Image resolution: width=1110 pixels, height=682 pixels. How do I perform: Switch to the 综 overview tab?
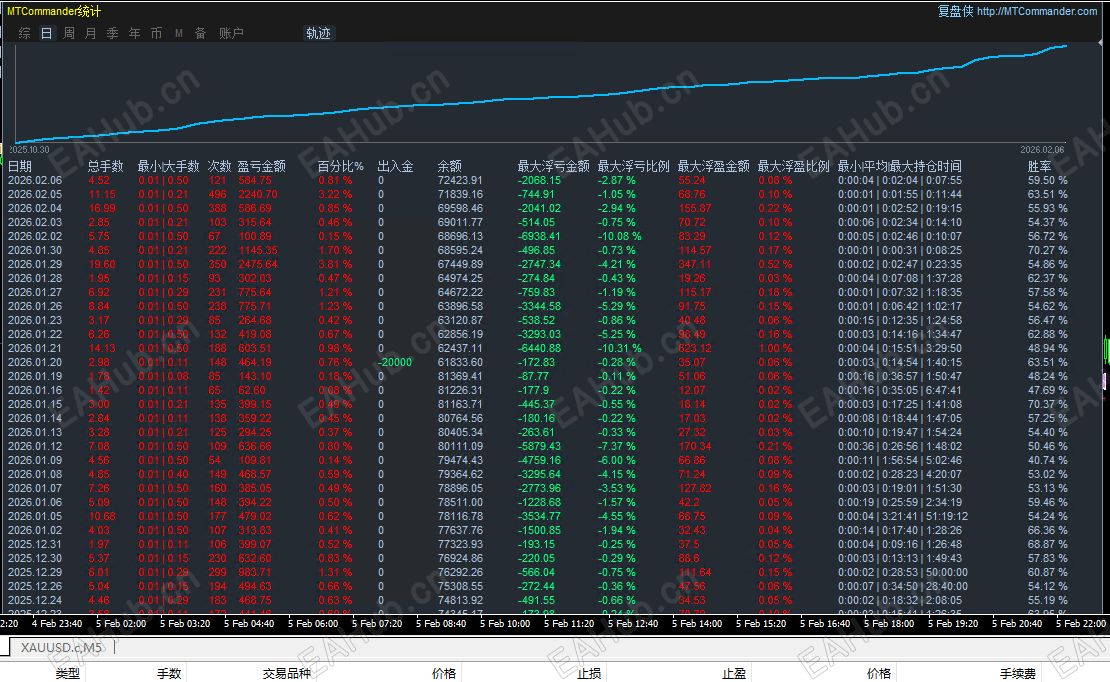pos(25,33)
